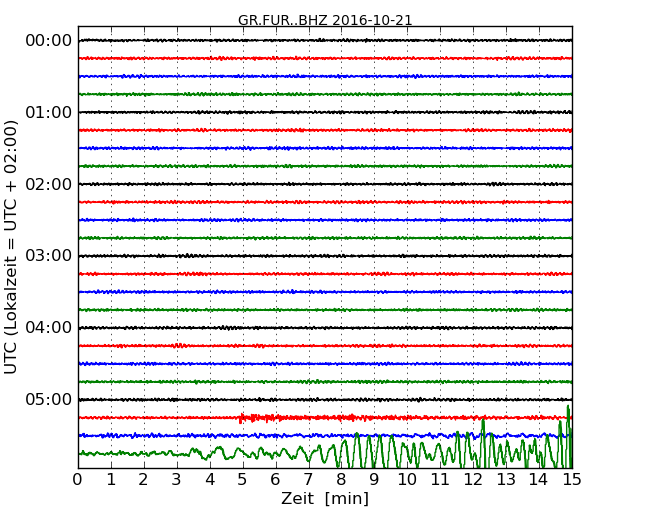Click the x-axis tick label 14
The image size is (650, 520).
pyautogui.click(x=539, y=480)
